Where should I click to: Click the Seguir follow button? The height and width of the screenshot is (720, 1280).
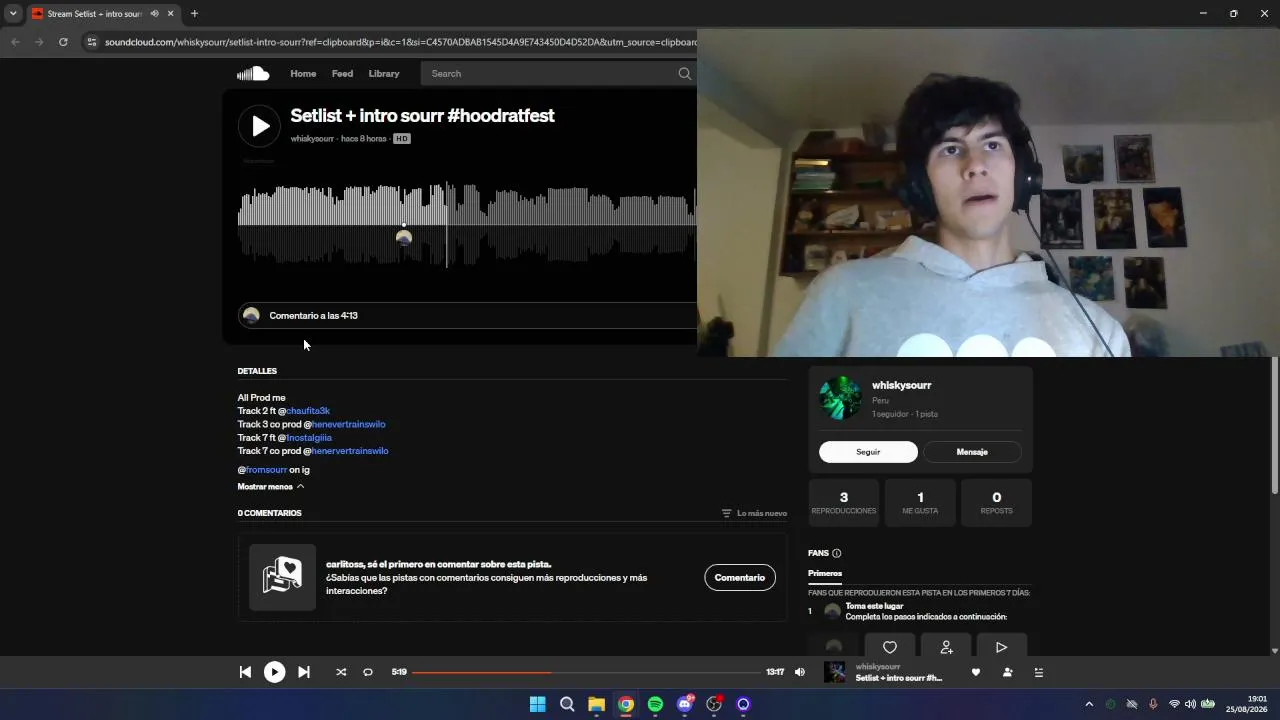coord(868,452)
